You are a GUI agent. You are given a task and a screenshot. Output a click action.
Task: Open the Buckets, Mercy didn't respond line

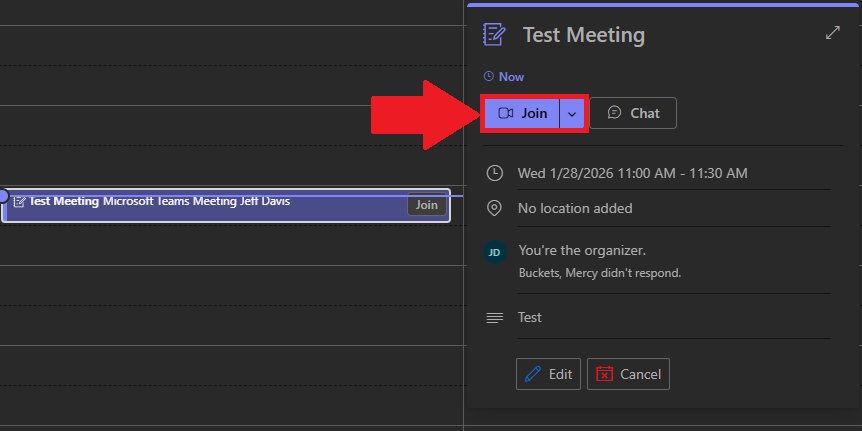[x=600, y=273]
